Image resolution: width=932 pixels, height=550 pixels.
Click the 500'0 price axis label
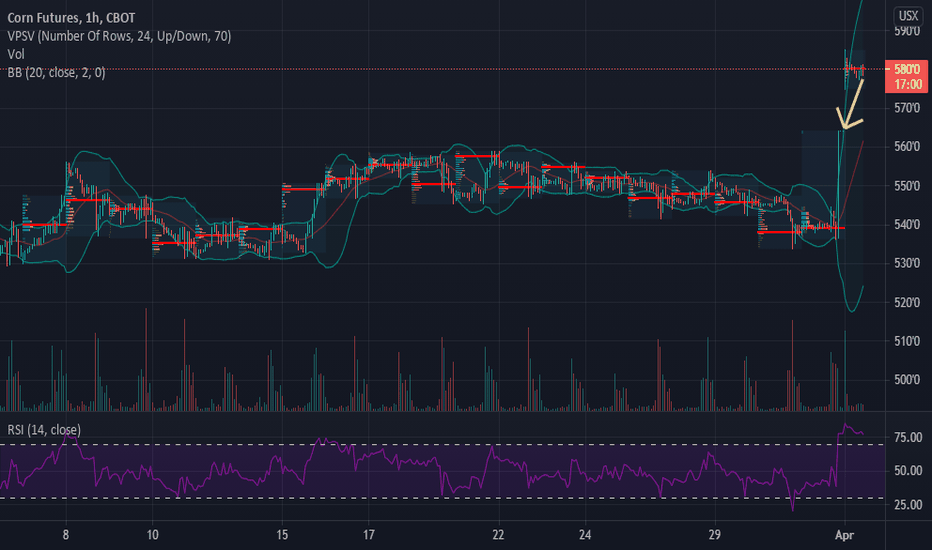907,380
